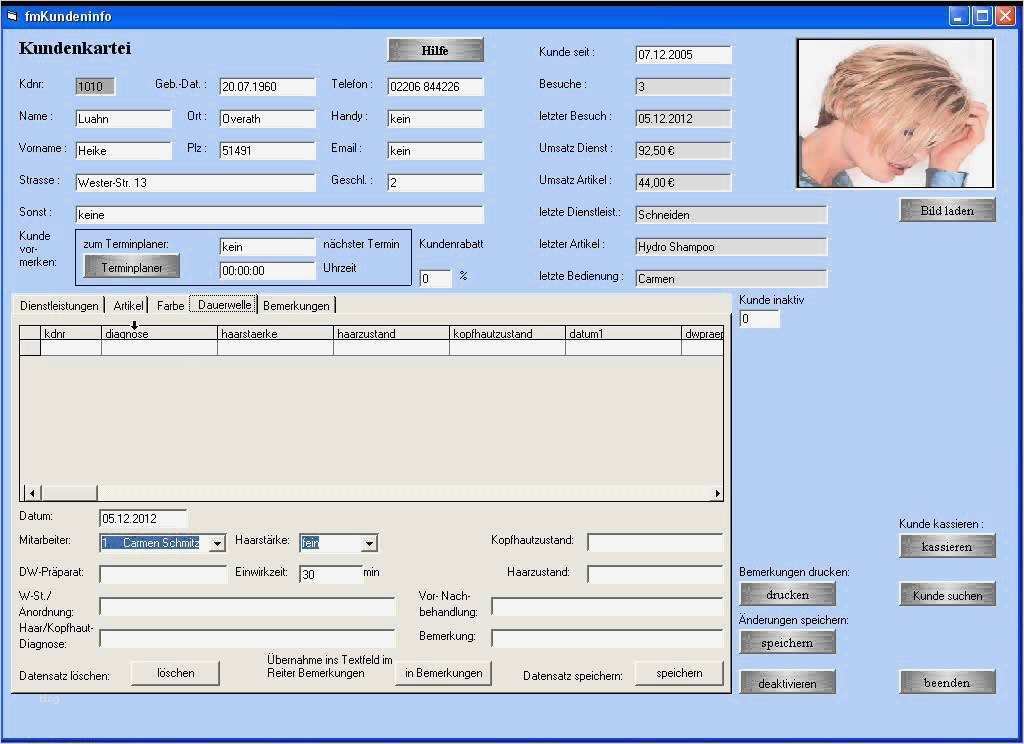Select the Farbe tab
Viewport: 1024px width, 744px height.
(x=169, y=306)
